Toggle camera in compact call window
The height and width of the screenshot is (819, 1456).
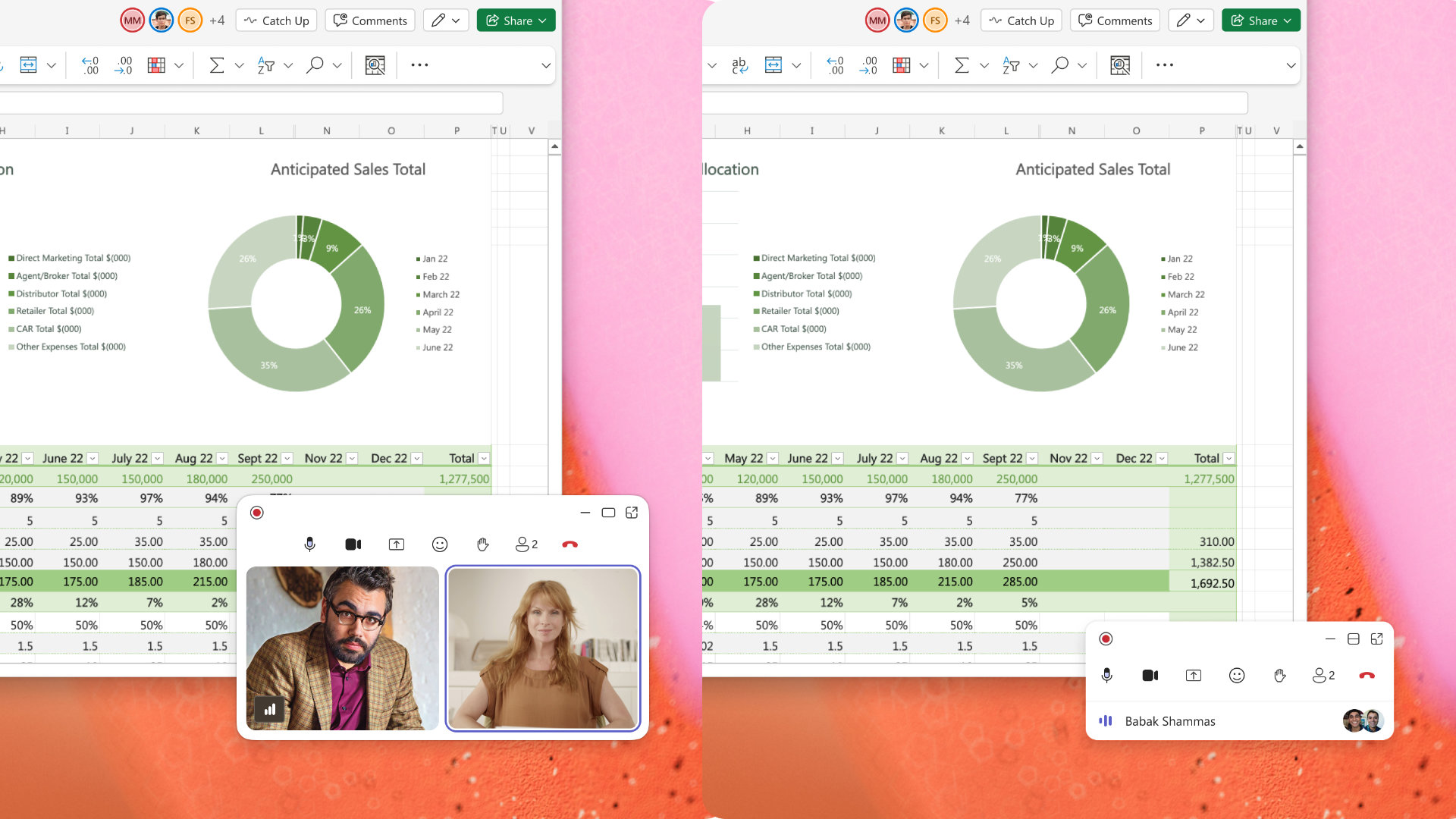1150,676
